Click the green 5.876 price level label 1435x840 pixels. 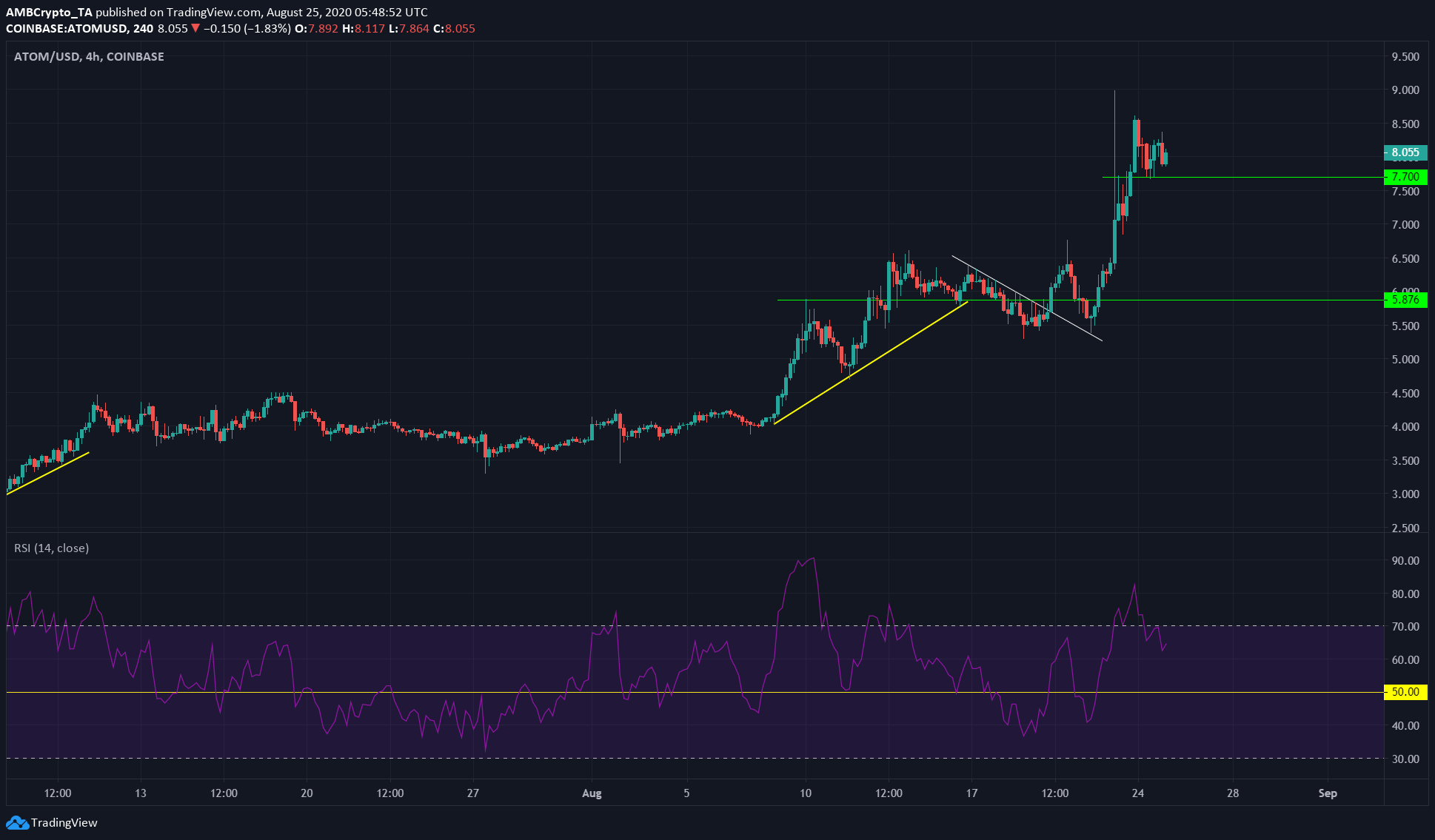1405,300
